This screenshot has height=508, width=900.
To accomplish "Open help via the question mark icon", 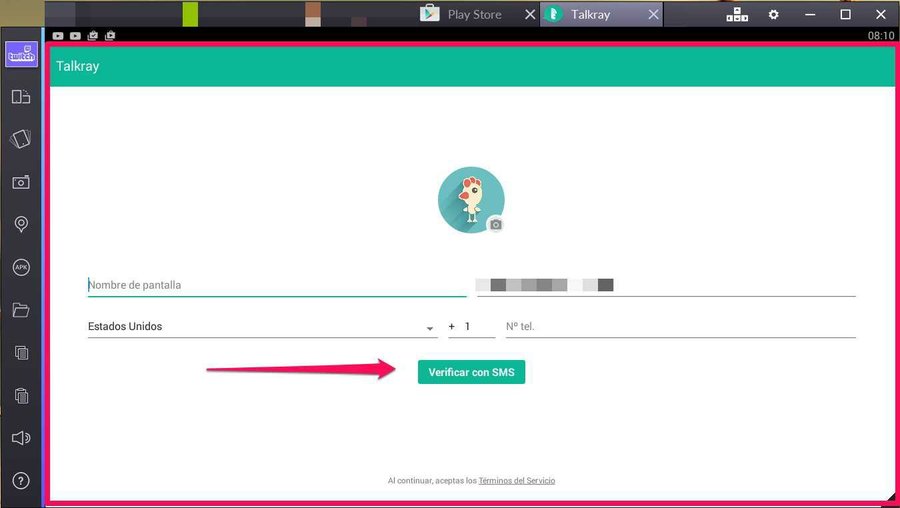I will pos(21,481).
